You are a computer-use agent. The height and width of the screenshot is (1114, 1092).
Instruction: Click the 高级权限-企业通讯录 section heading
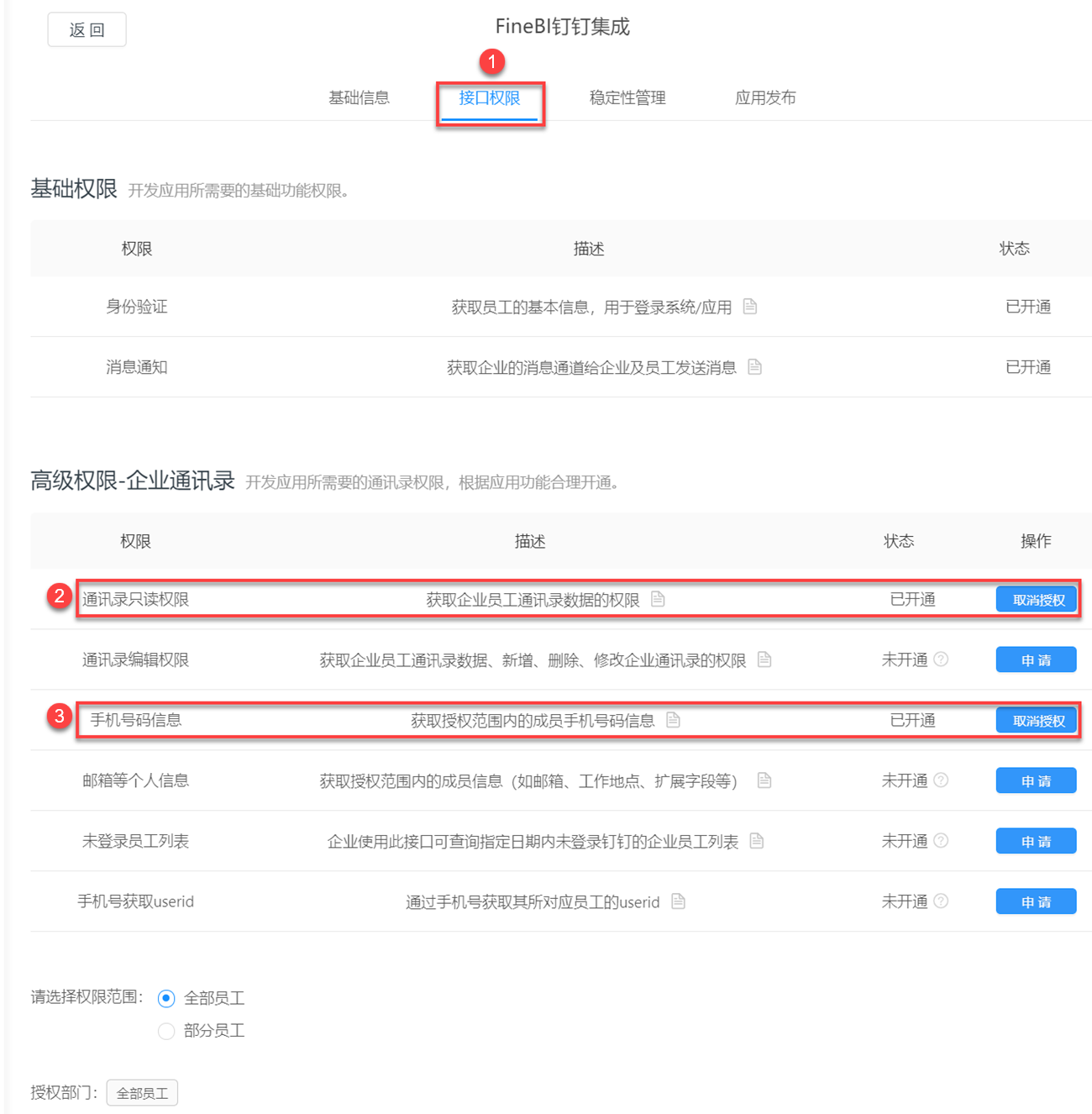(x=133, y=481)
